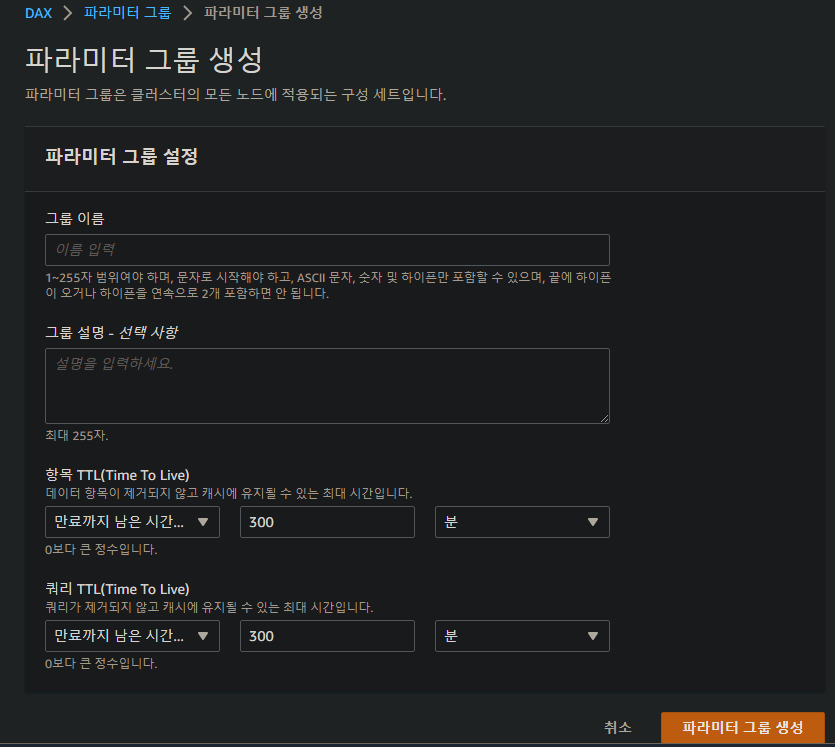This screenshot has width=835, height=747.
Task: Click the 항목 TTL(Time To Live) label
Action: click(117, 475)
